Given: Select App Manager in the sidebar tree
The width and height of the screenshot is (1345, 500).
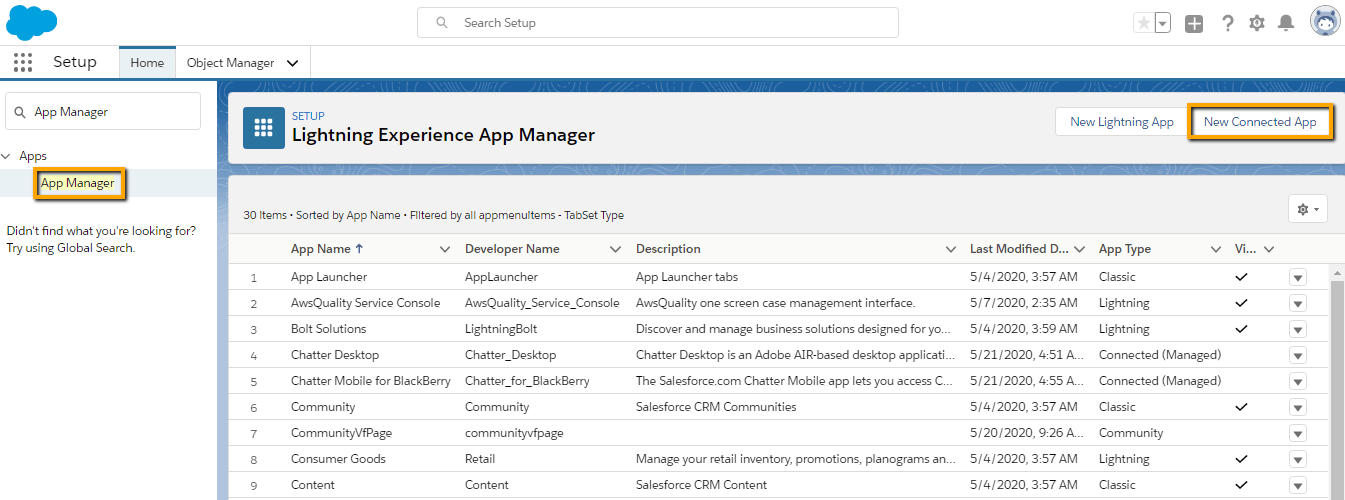Looking at the screenshot, I should (78, 183).
